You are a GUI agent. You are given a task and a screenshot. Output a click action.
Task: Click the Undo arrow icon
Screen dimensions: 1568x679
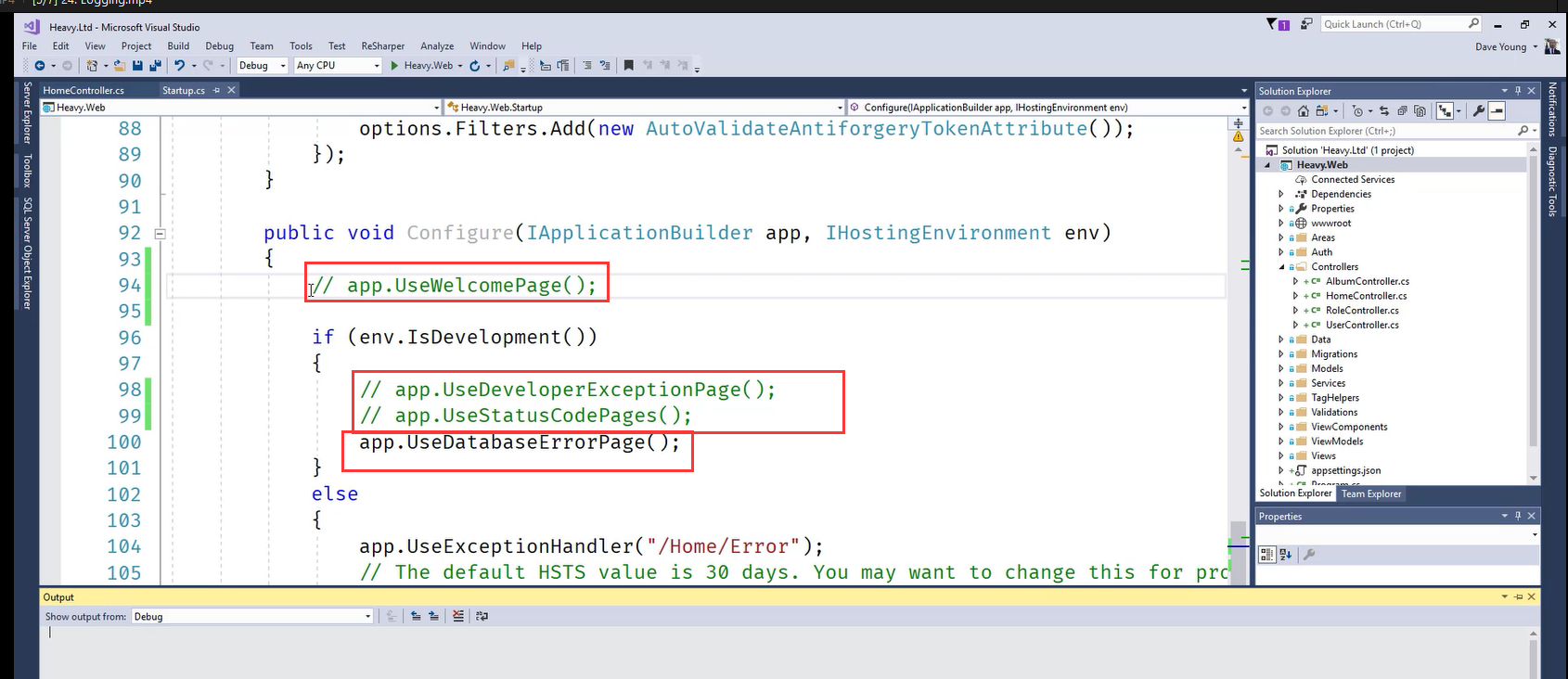tap(179, 65)
